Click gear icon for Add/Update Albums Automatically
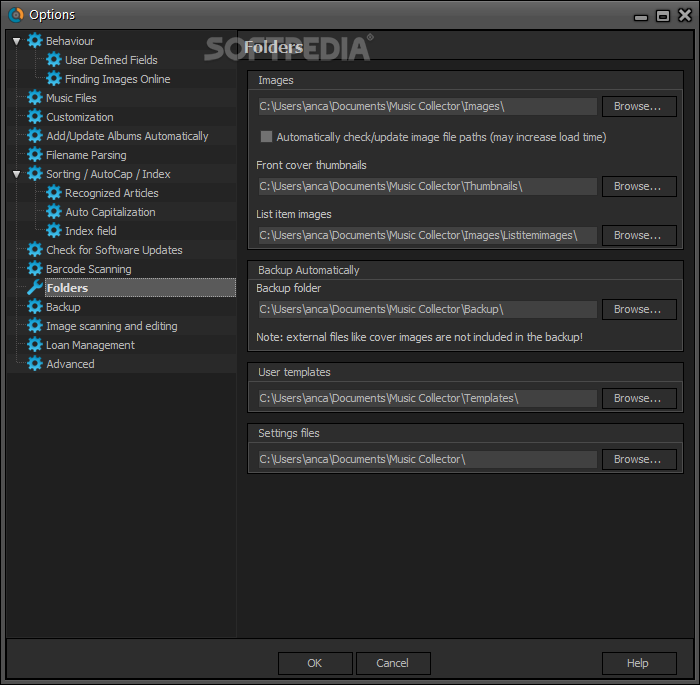 [35, 136]
